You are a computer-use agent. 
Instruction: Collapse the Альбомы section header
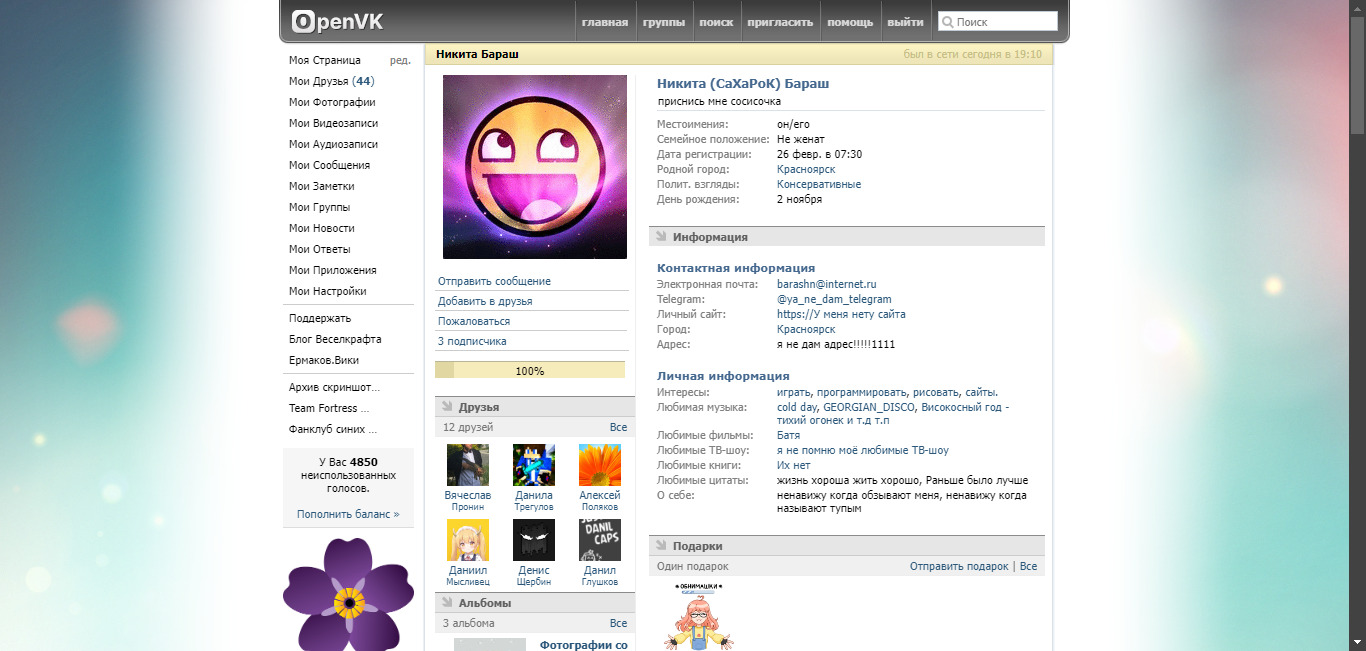click(484, 603)
